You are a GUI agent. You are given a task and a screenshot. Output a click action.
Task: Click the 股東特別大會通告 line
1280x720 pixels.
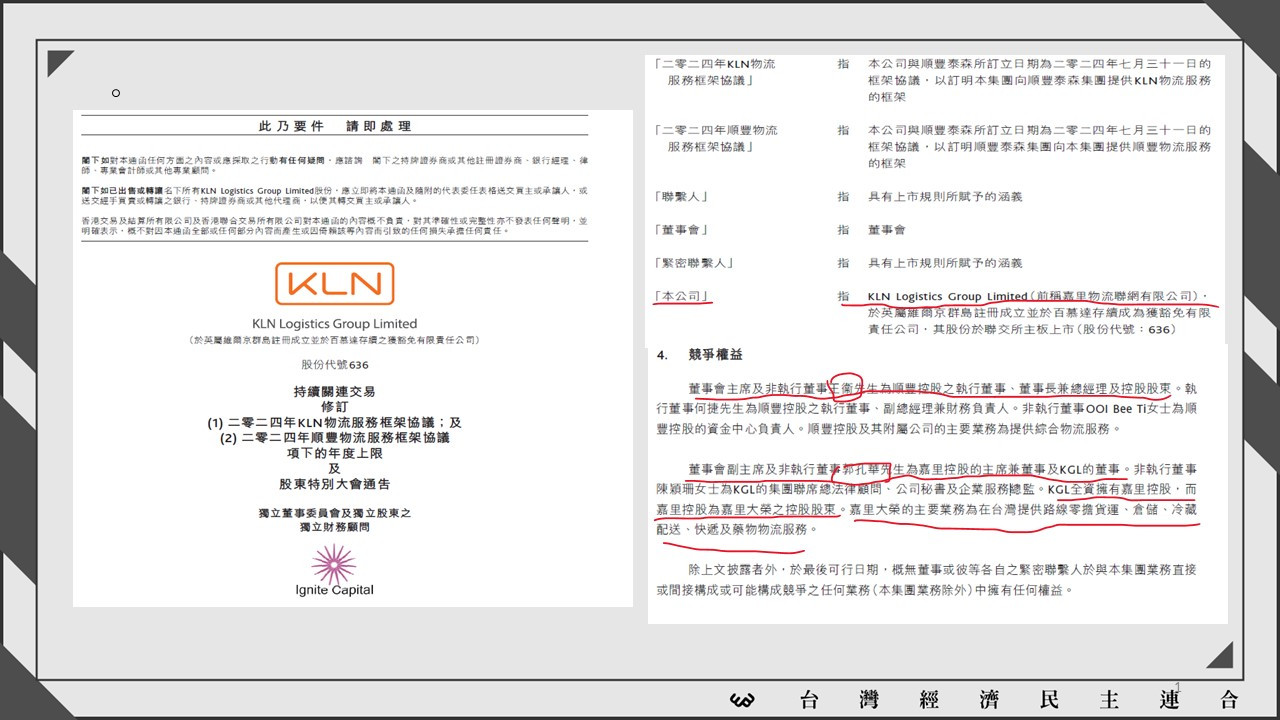(x=335, y=484)
